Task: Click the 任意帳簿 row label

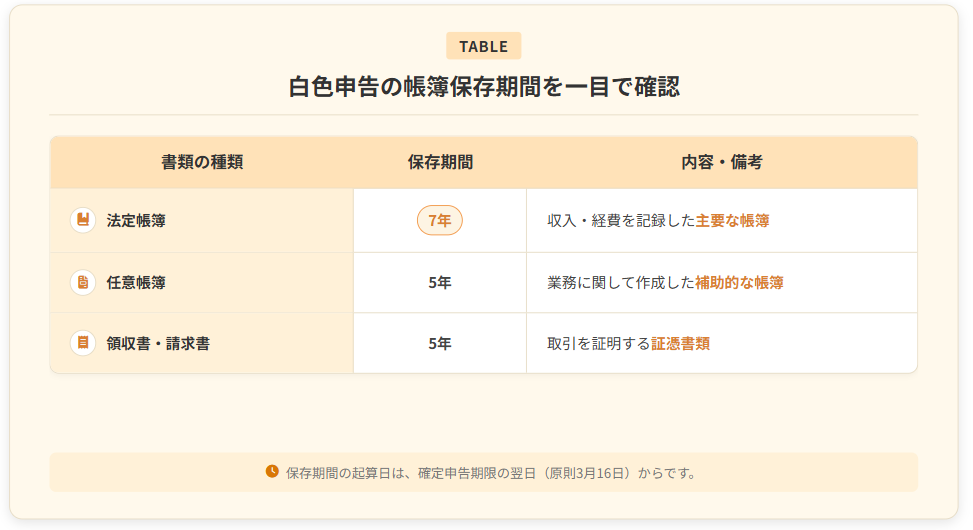Action: tap(136, 283)
